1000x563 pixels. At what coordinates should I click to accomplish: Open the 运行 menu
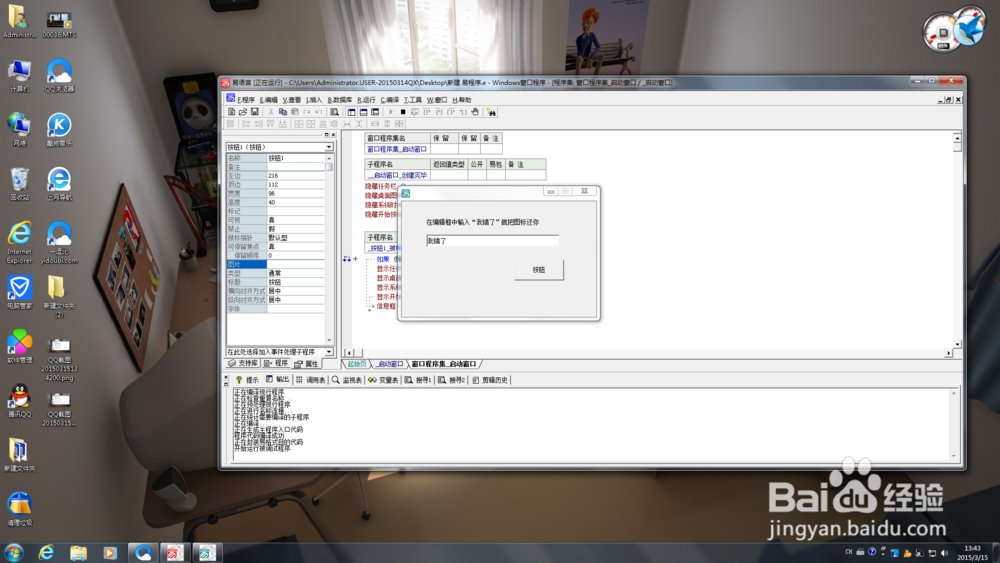[x=366, y=99]
